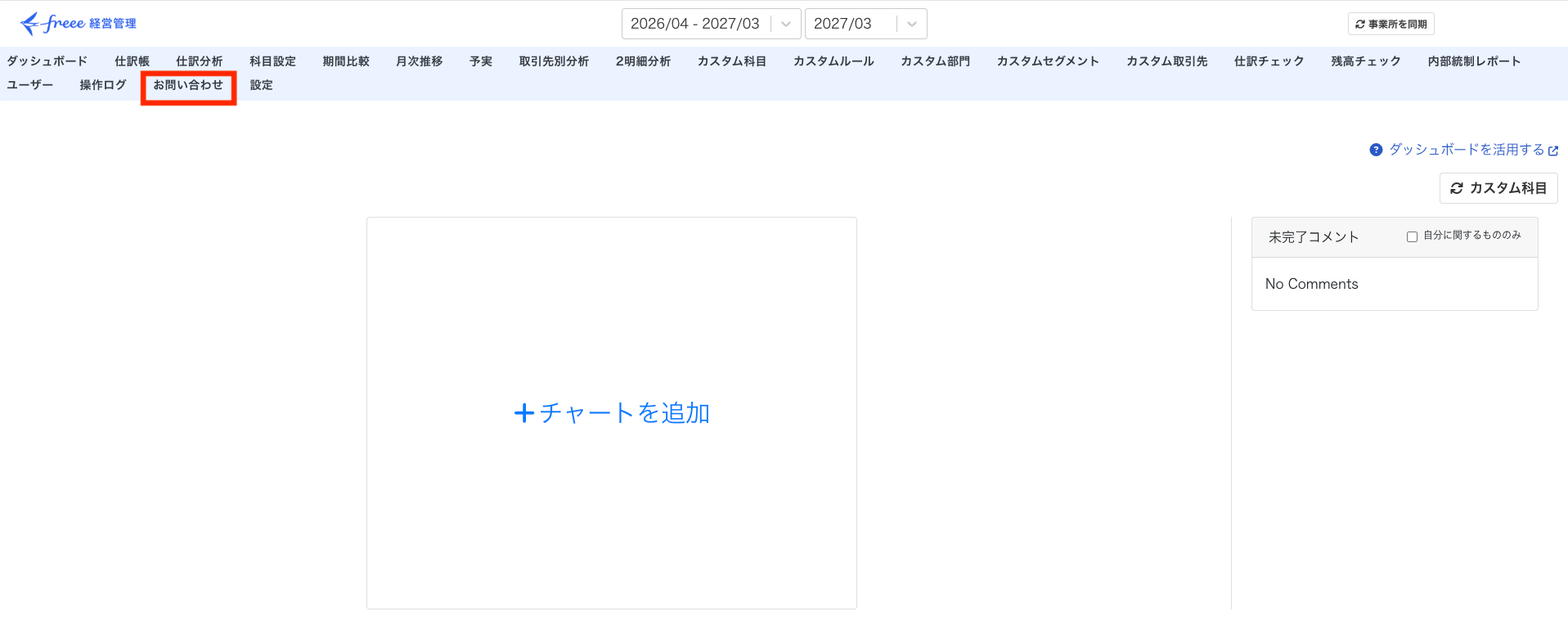Go to 残高チェック
Viewport: 1568px width, 643px height.
pos(1365,61)
